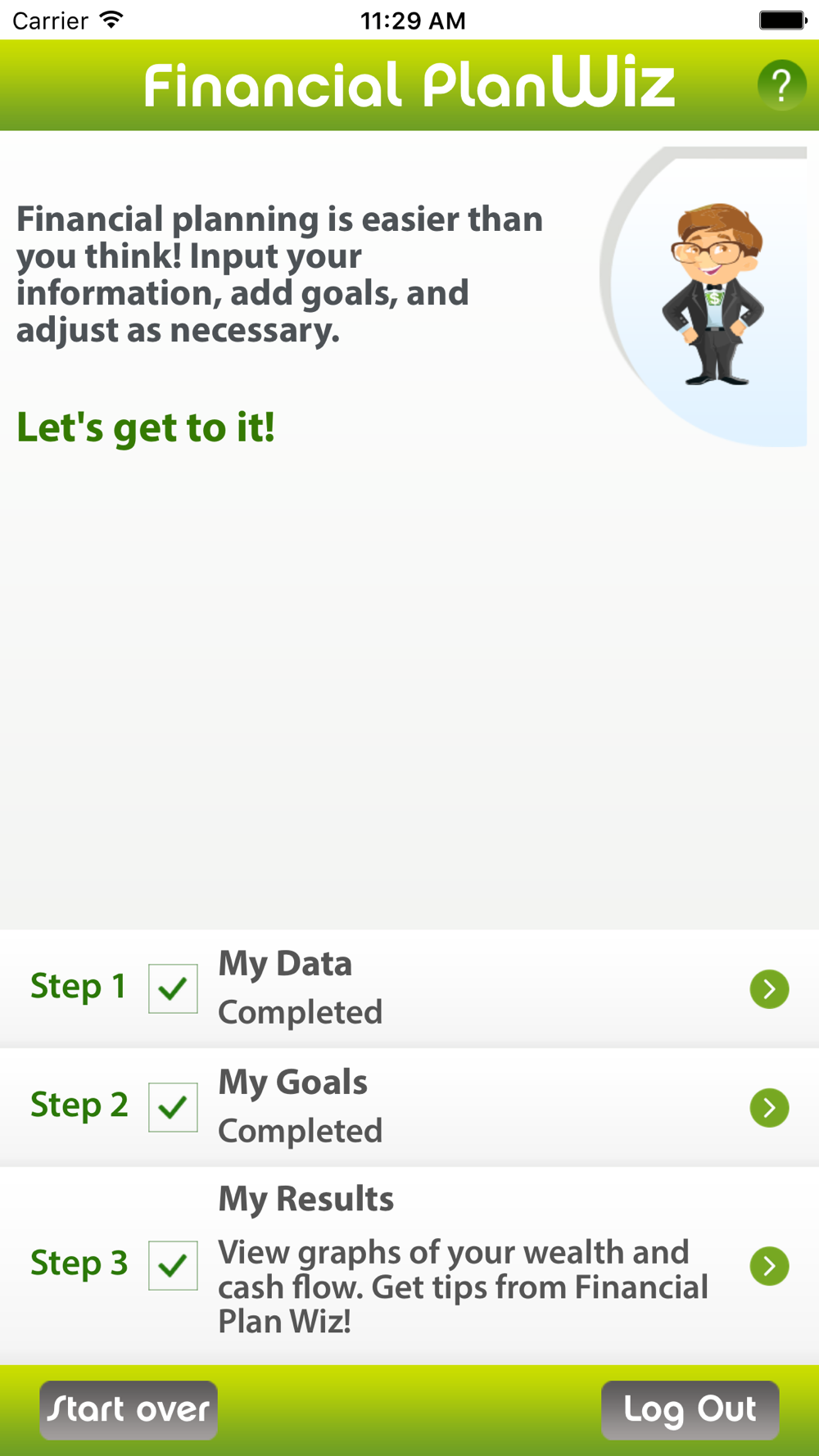Screen dimensions: 819x1456
Task: Open My Data with green arrow
Action: 769,989
